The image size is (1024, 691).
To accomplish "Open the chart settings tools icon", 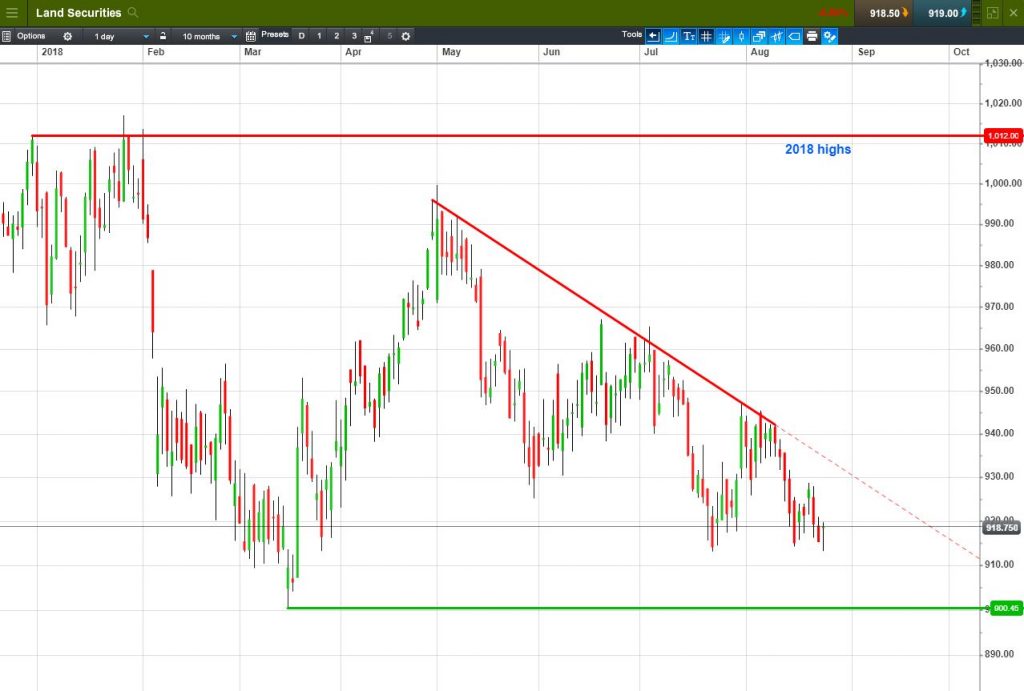I will coord(829,36).
